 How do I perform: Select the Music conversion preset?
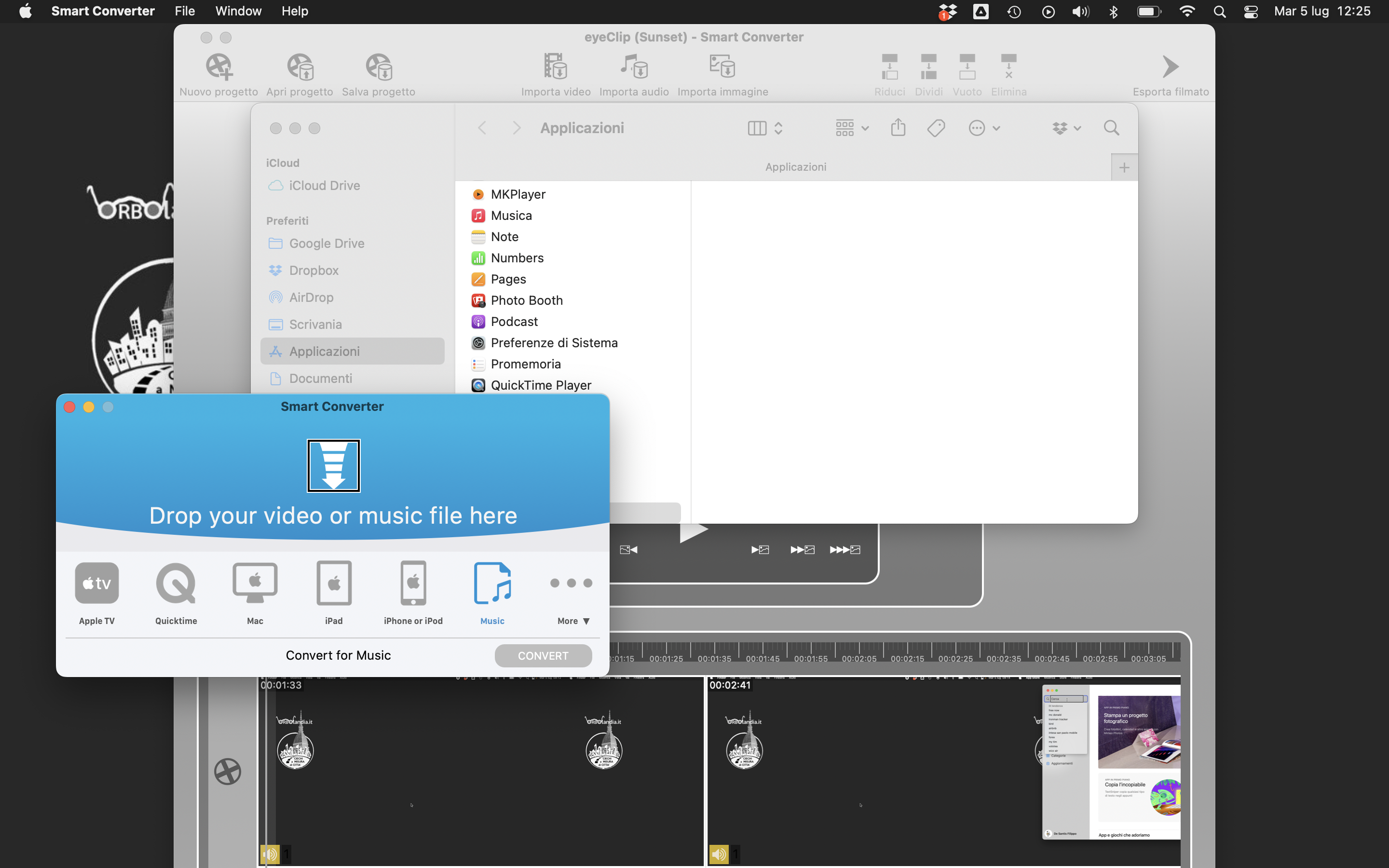[492, 583]
